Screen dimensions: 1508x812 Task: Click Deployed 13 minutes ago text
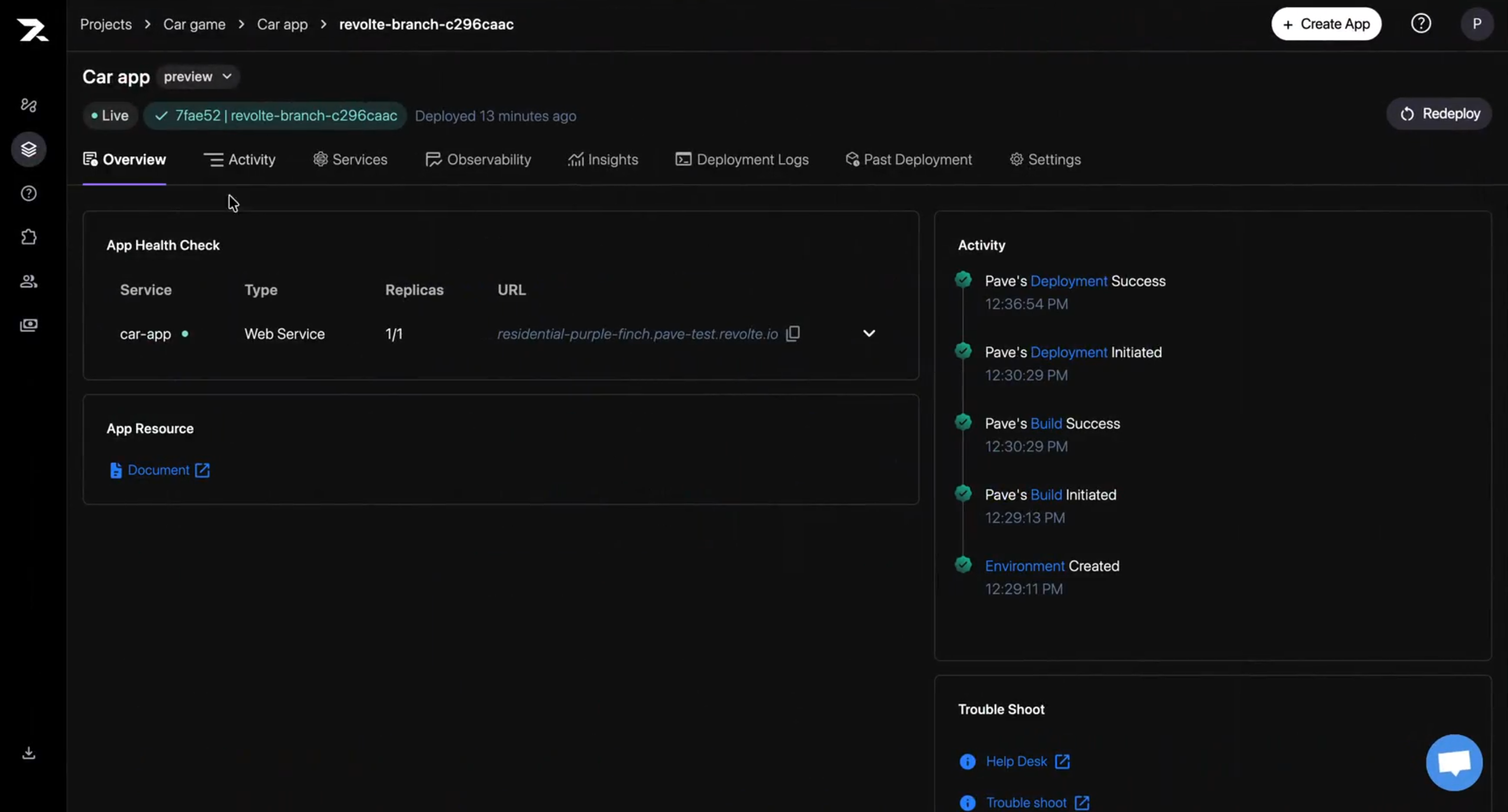click(x=495, y=116)
